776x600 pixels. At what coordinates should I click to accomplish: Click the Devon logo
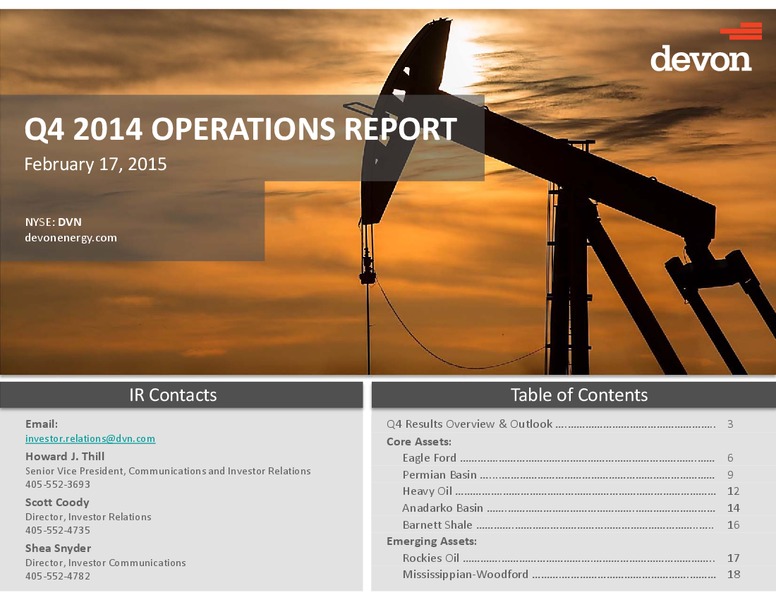705,47
